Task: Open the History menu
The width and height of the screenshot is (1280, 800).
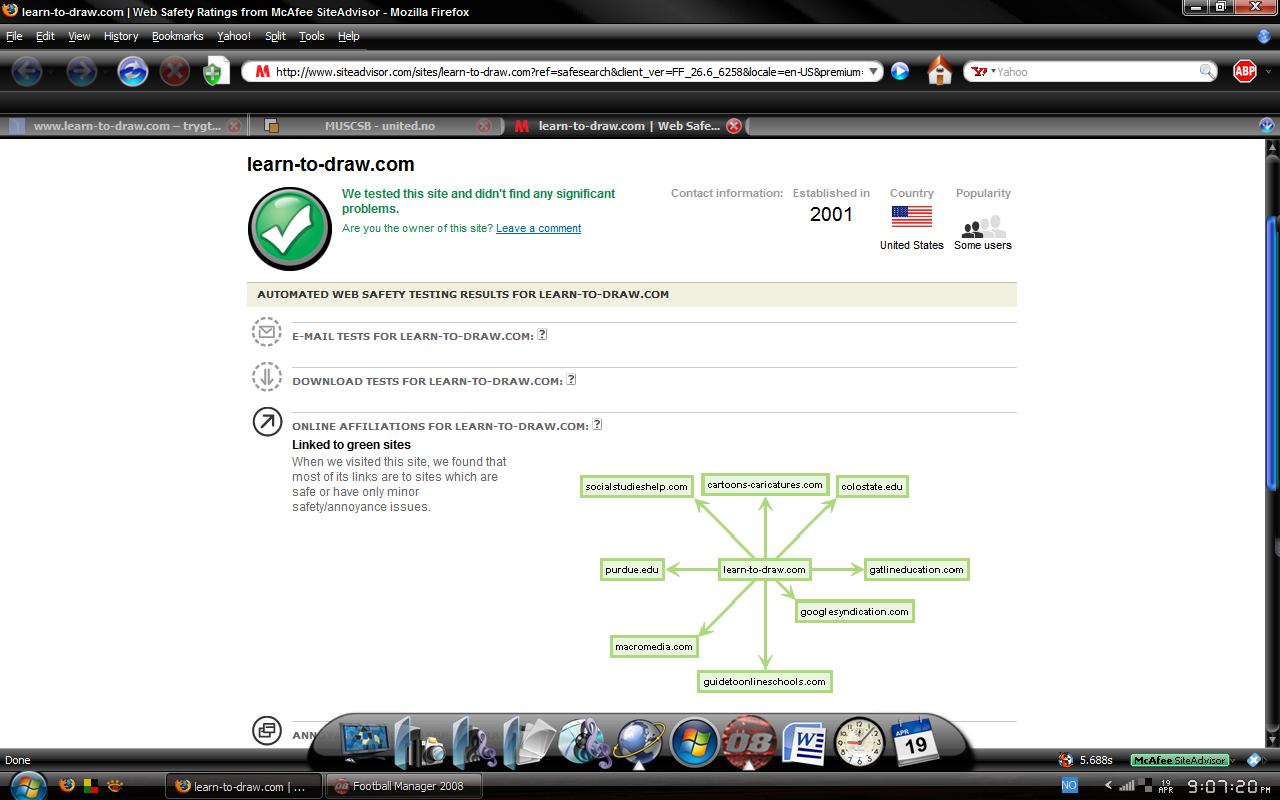Action: click(x=121, y=36)
